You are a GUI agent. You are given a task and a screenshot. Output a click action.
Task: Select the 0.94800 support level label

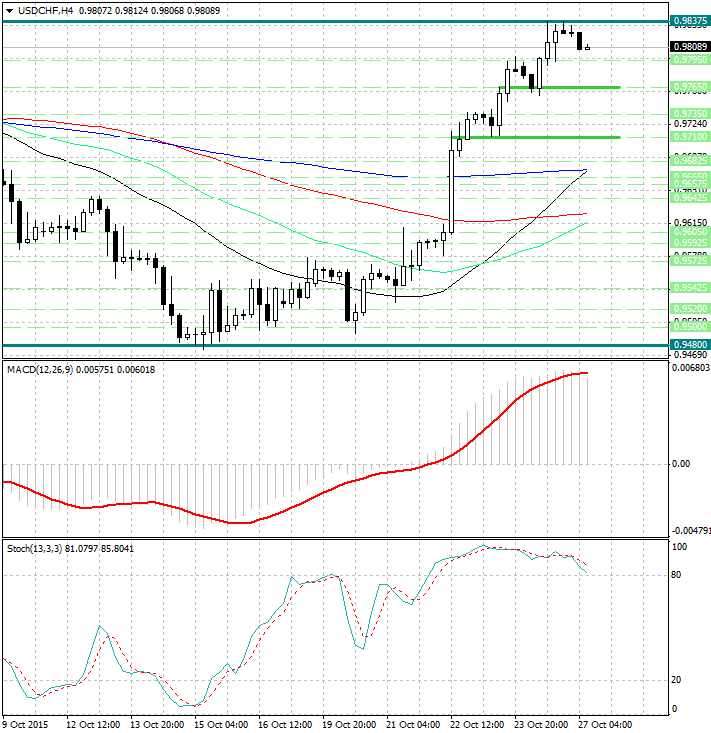(x=690, y=345)
